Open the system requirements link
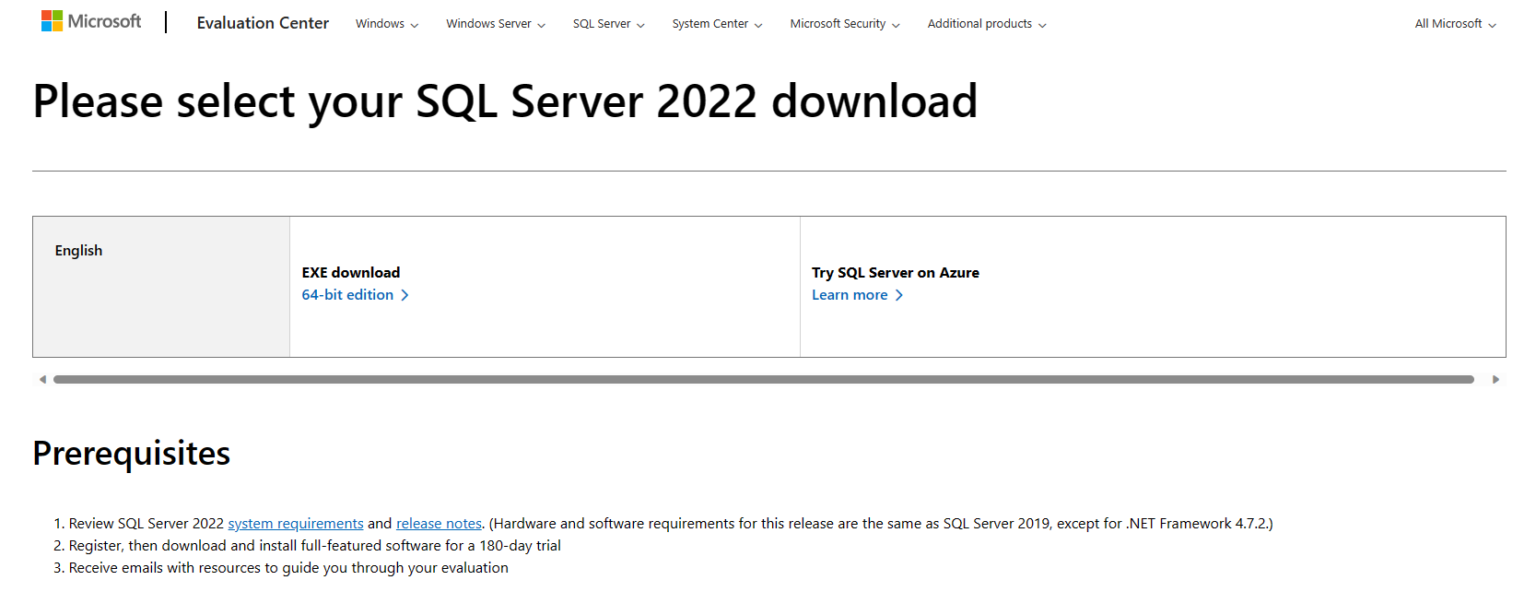The height and width of the screenshot is (592, 1536). pos(296,523)
